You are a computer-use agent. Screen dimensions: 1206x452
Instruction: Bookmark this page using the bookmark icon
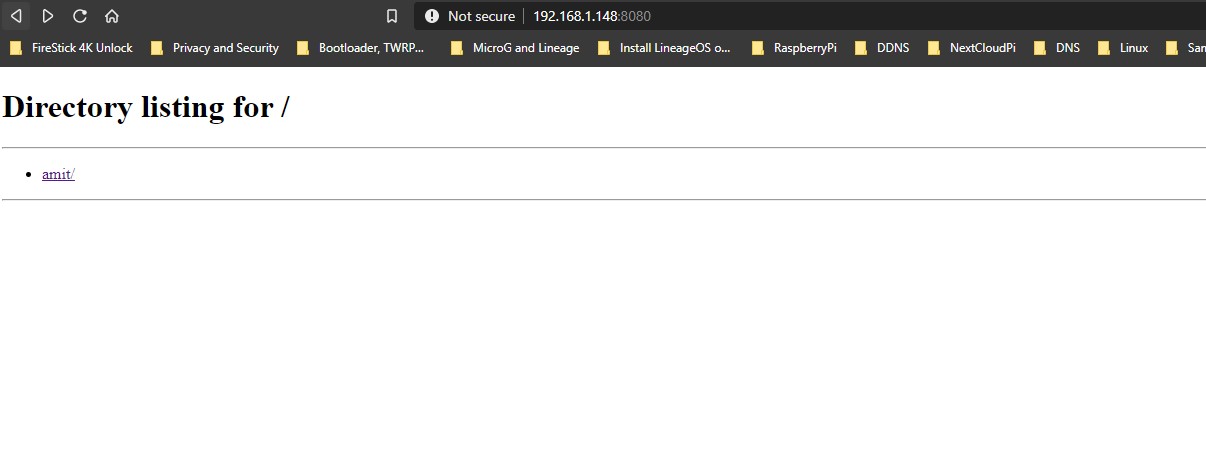(392, 16)
